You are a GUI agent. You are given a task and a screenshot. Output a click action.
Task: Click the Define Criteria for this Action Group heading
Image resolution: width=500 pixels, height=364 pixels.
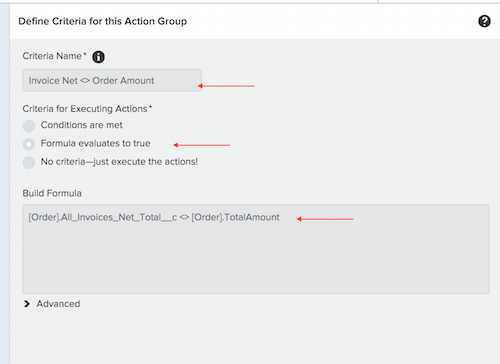[x=103, y=21]
